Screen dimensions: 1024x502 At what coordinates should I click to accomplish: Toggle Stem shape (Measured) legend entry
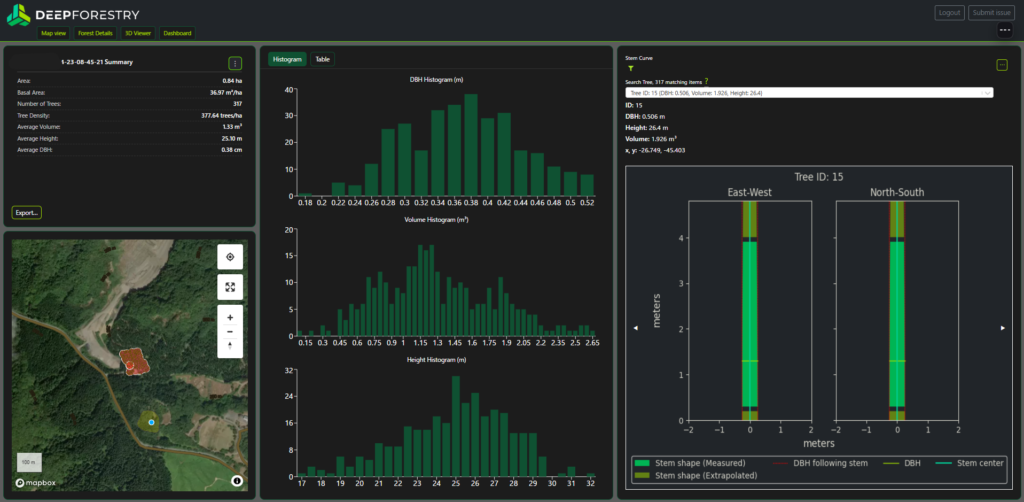690,463
